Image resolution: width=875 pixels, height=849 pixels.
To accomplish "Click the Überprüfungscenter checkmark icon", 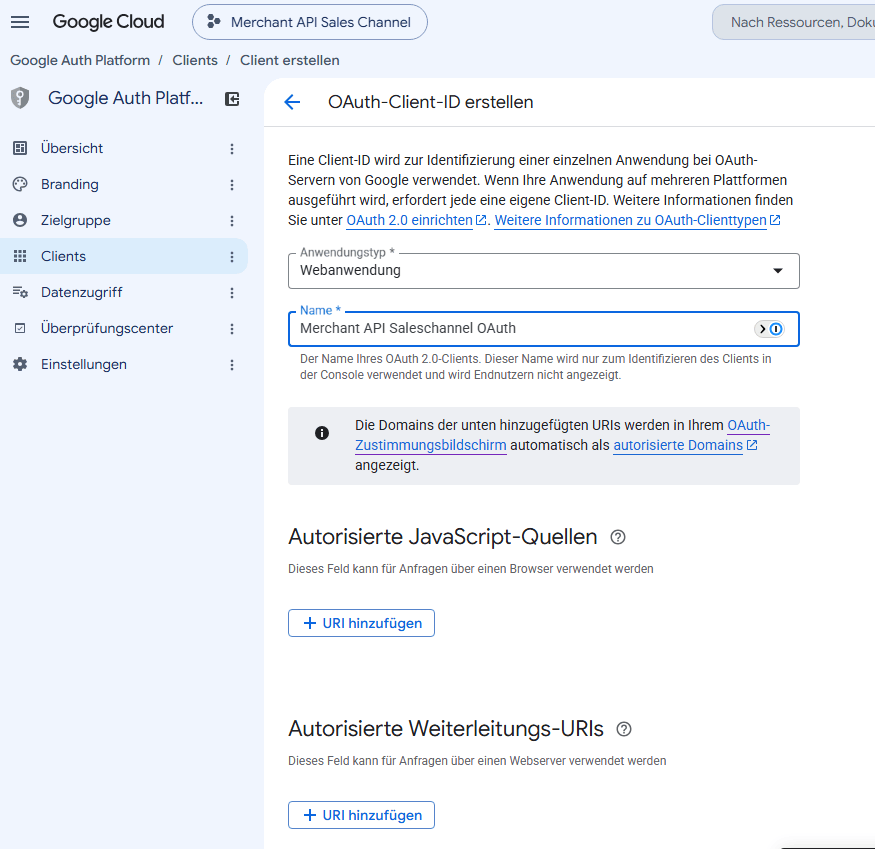I will click(20, 328).
